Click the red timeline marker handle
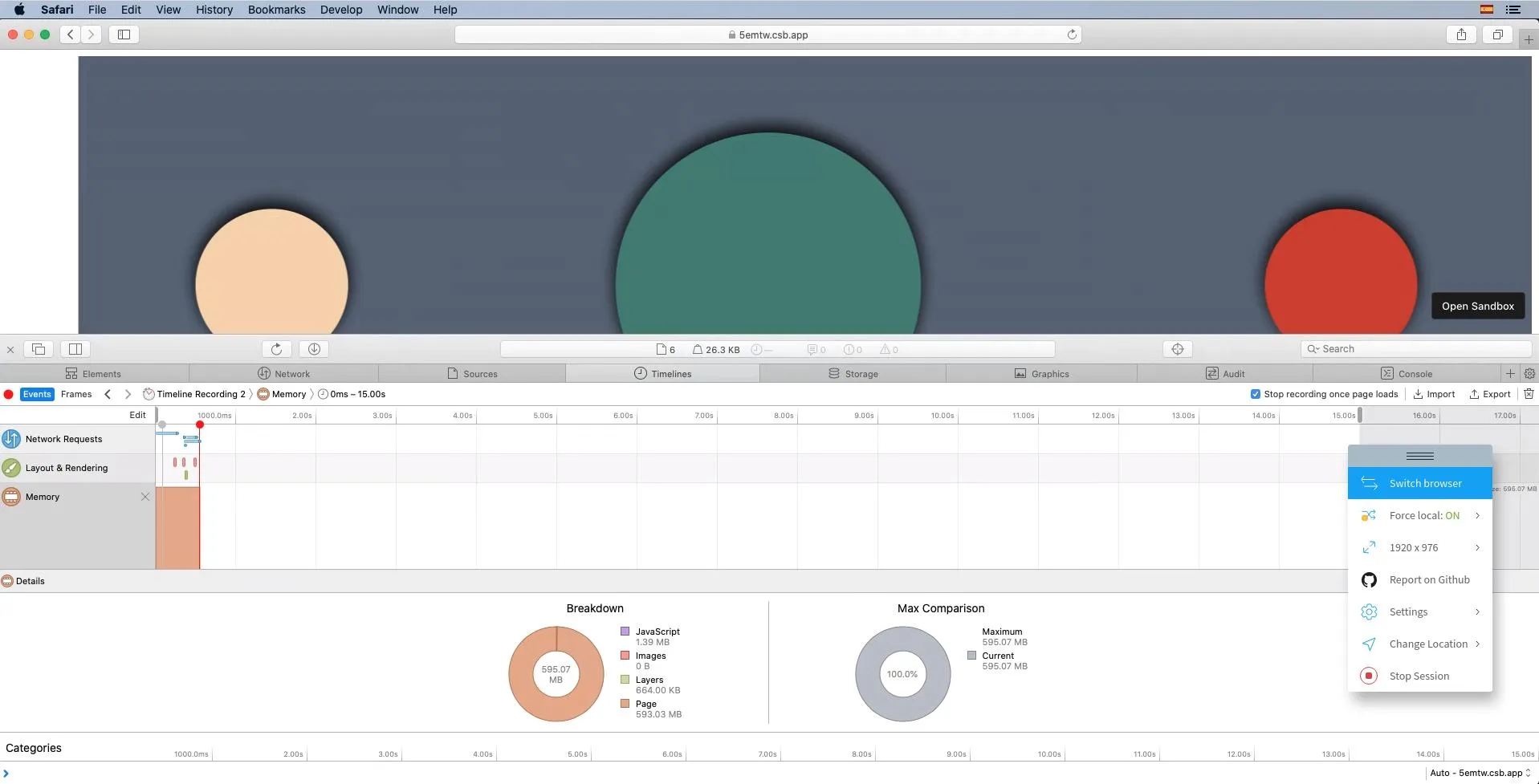 pyautogui.click(x=200, y=424)
